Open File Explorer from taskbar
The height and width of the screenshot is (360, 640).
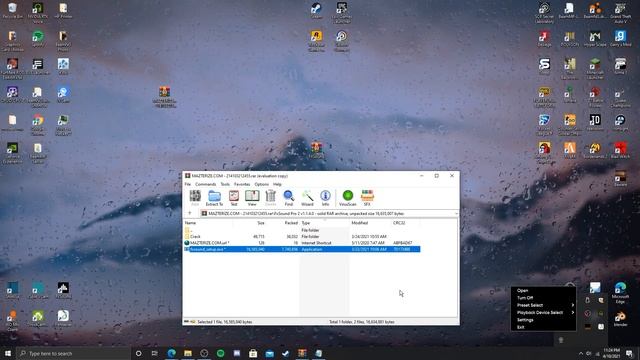[x=188, y=353]
